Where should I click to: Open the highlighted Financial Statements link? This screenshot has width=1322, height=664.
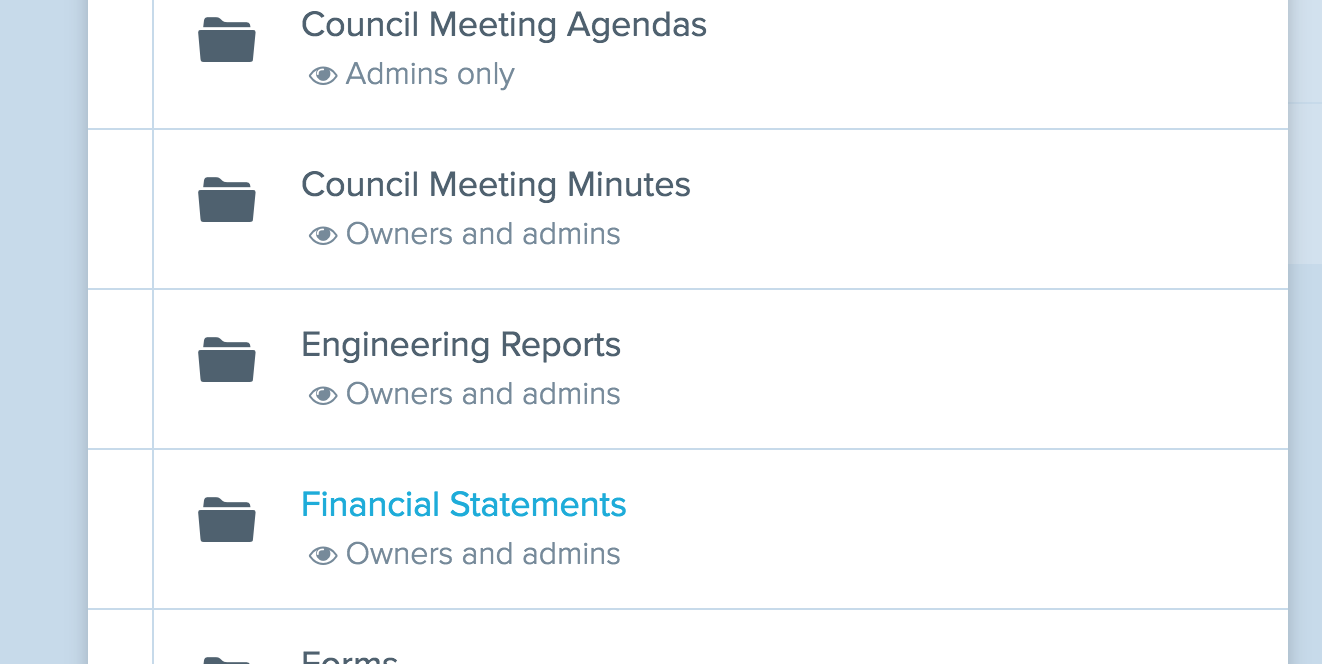464,505
